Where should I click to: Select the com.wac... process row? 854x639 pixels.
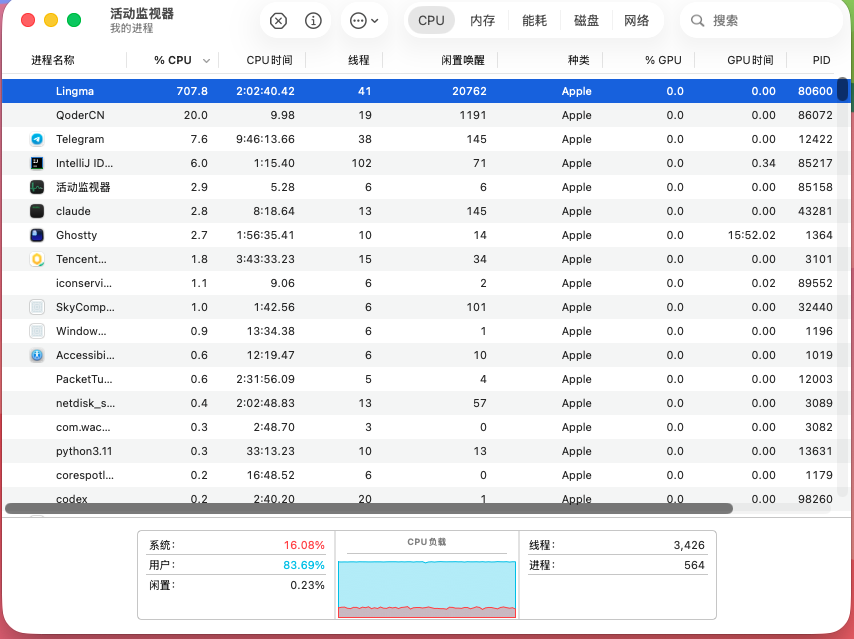(x=419, y=427)
